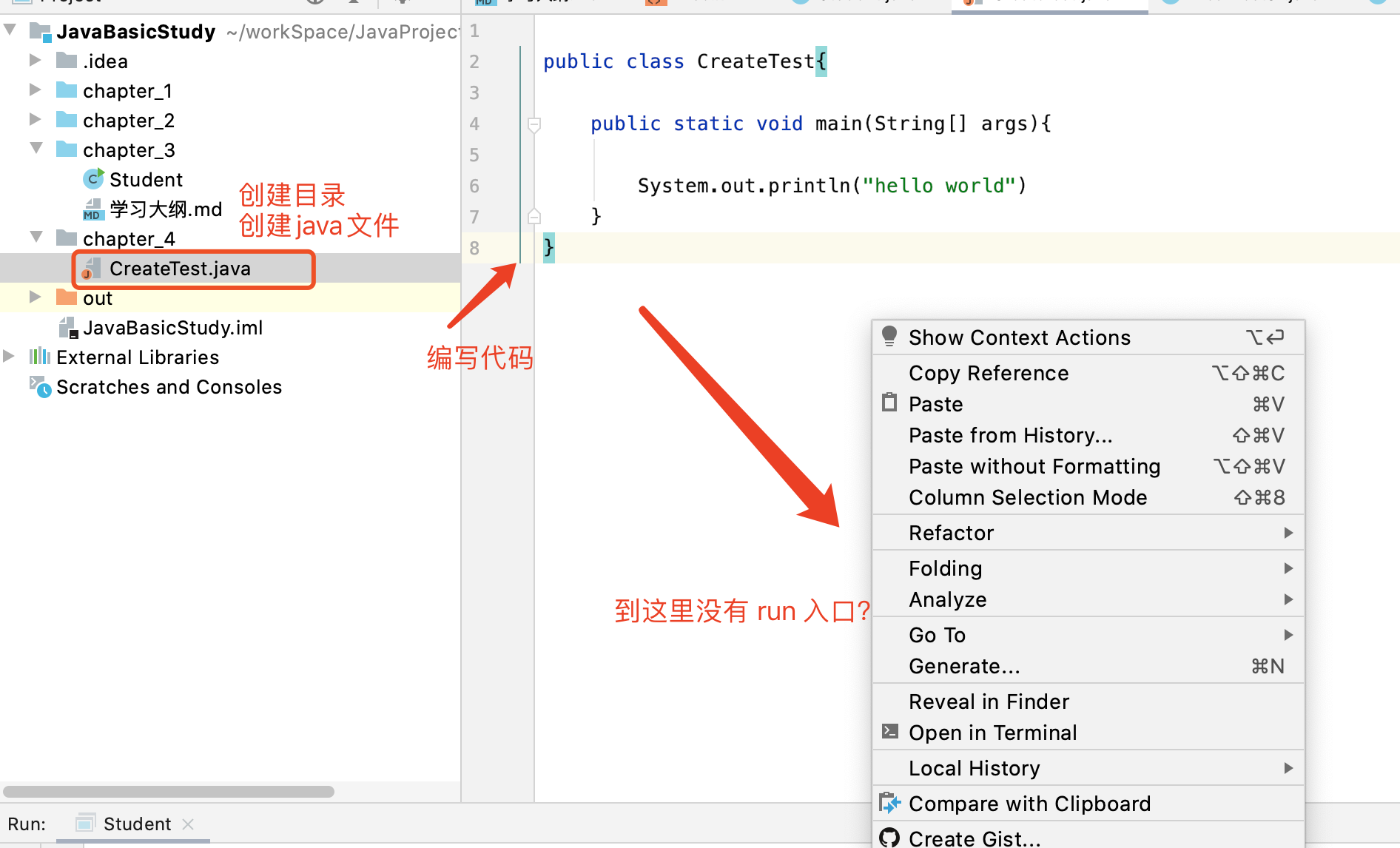
Task: Collapse the chapter_4 folder
Action: tap(36, 237)
